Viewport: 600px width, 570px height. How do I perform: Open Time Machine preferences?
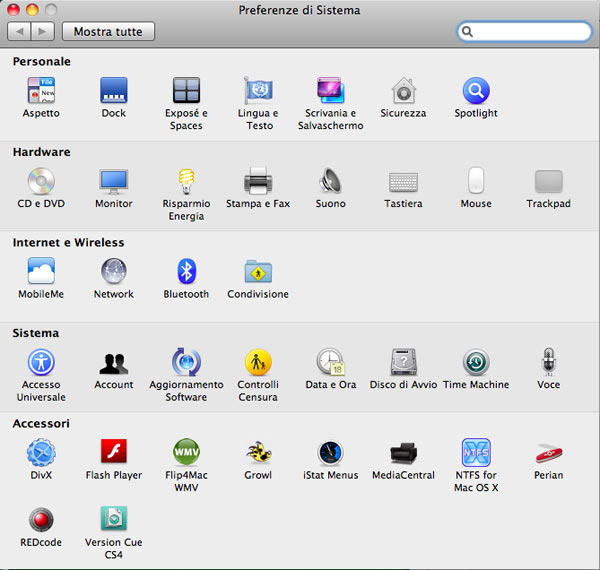pyautogui.click(x=476, y=363)
